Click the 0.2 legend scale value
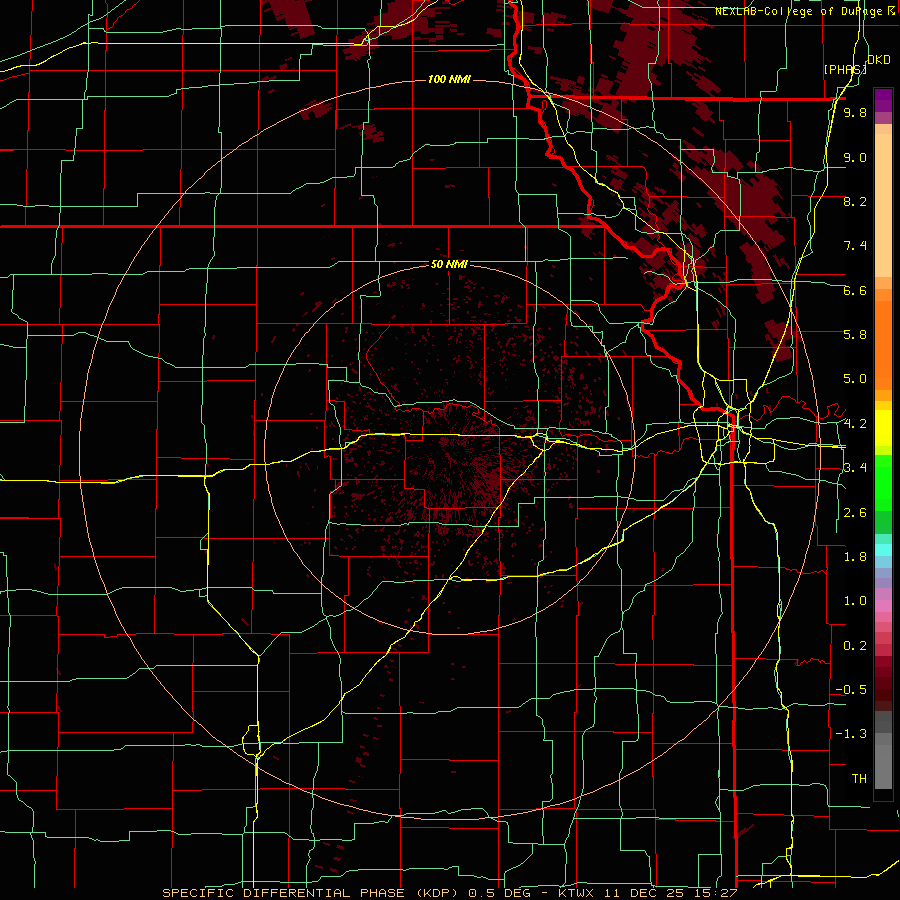900x900 pixels. pos(855,646)
